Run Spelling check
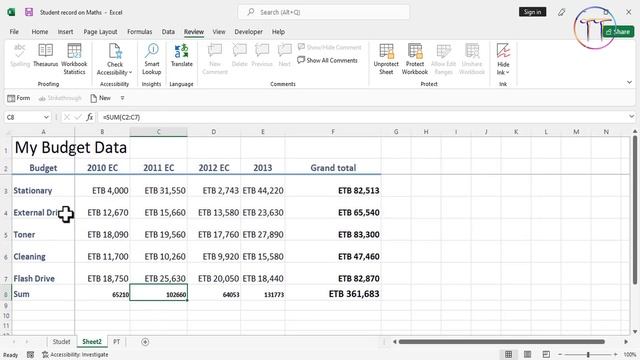This screenshot has height=360, width=640. [20, 55]
